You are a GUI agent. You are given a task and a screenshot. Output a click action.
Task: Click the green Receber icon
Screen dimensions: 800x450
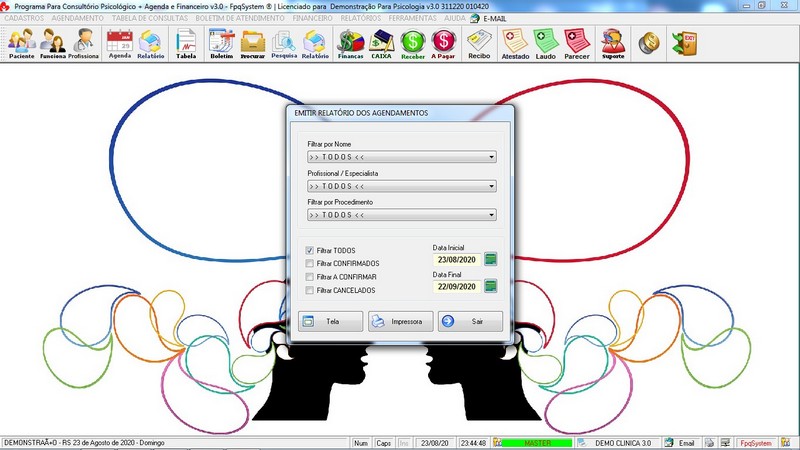pyautogui.click(x=413, y=44)
